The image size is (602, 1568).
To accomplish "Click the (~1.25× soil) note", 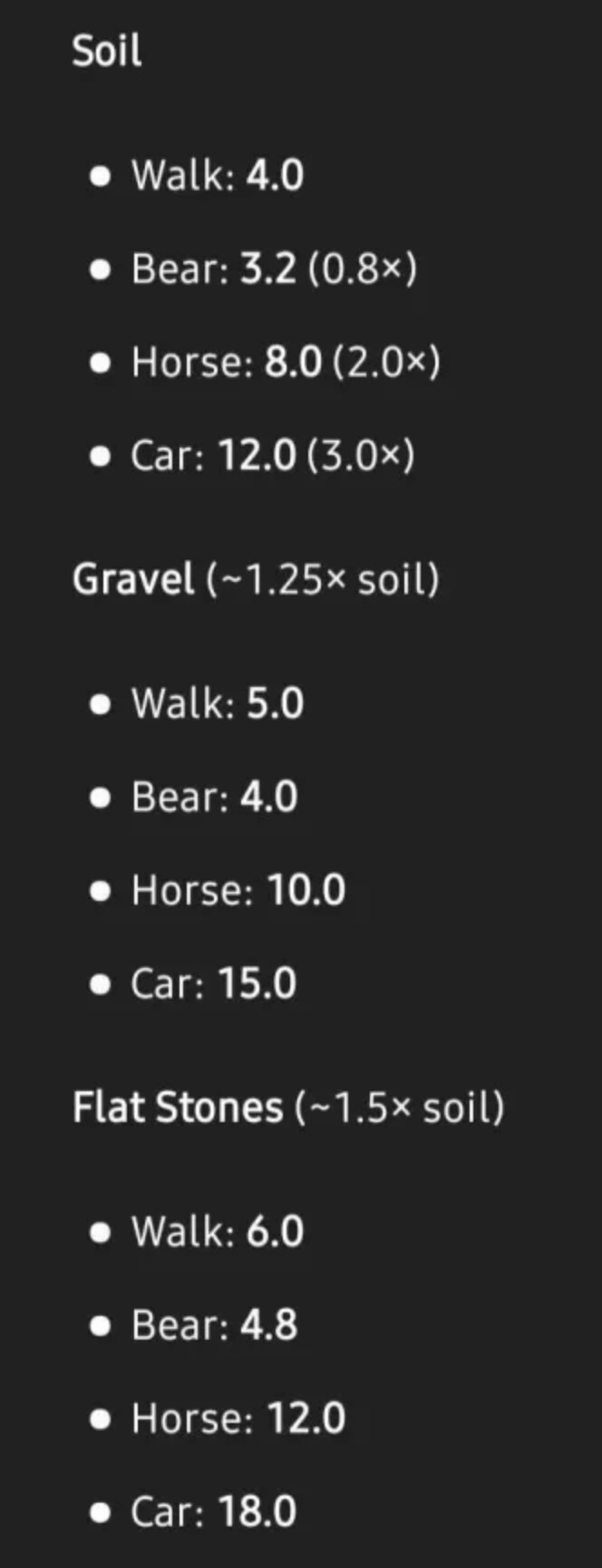I will pyautogui.click(x=323, y=580).
